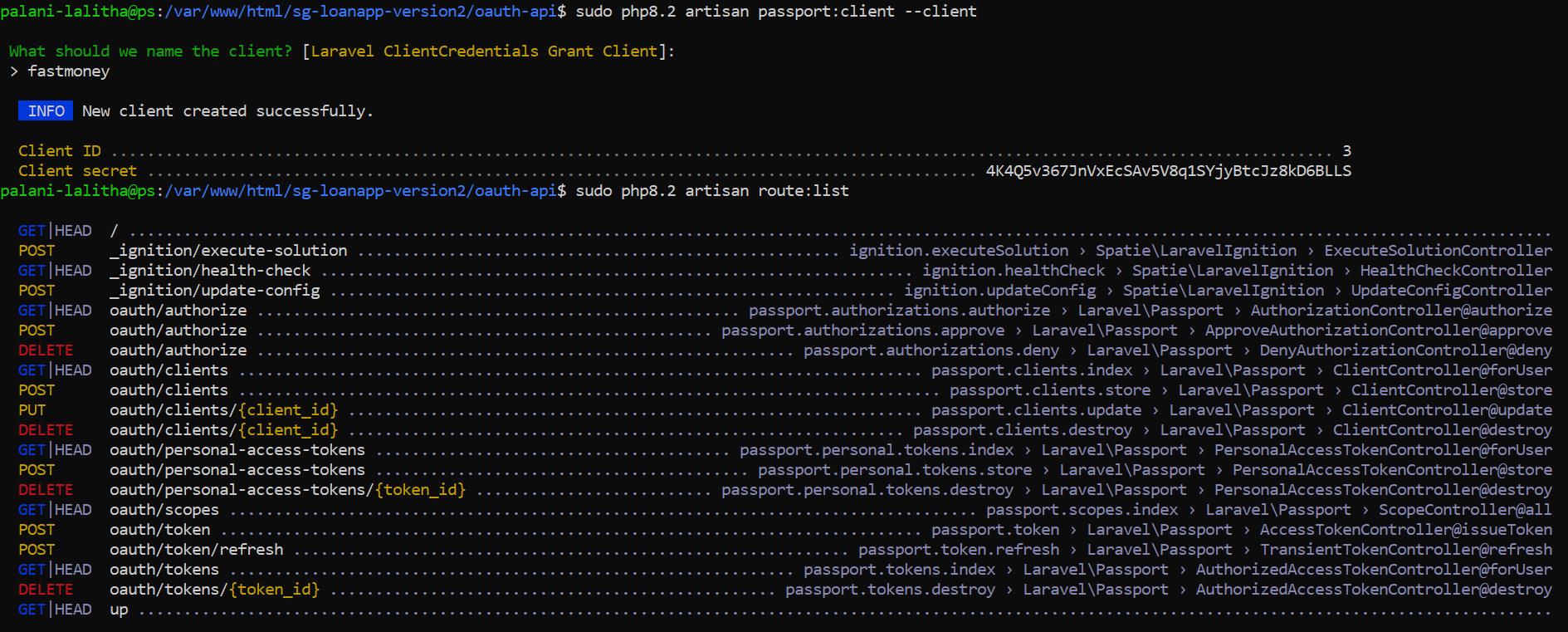Screen dimensions: 1568x632
Task: Click AccessTokenController@issueToken action text
Action: 1405,530
